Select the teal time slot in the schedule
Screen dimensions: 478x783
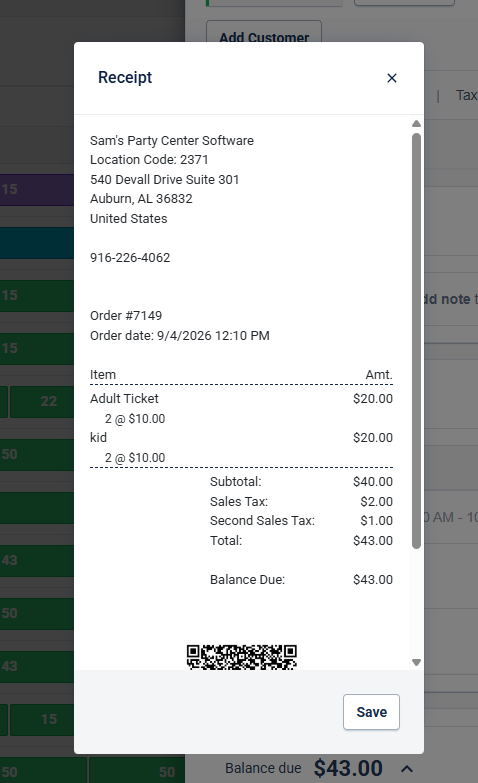37,243
